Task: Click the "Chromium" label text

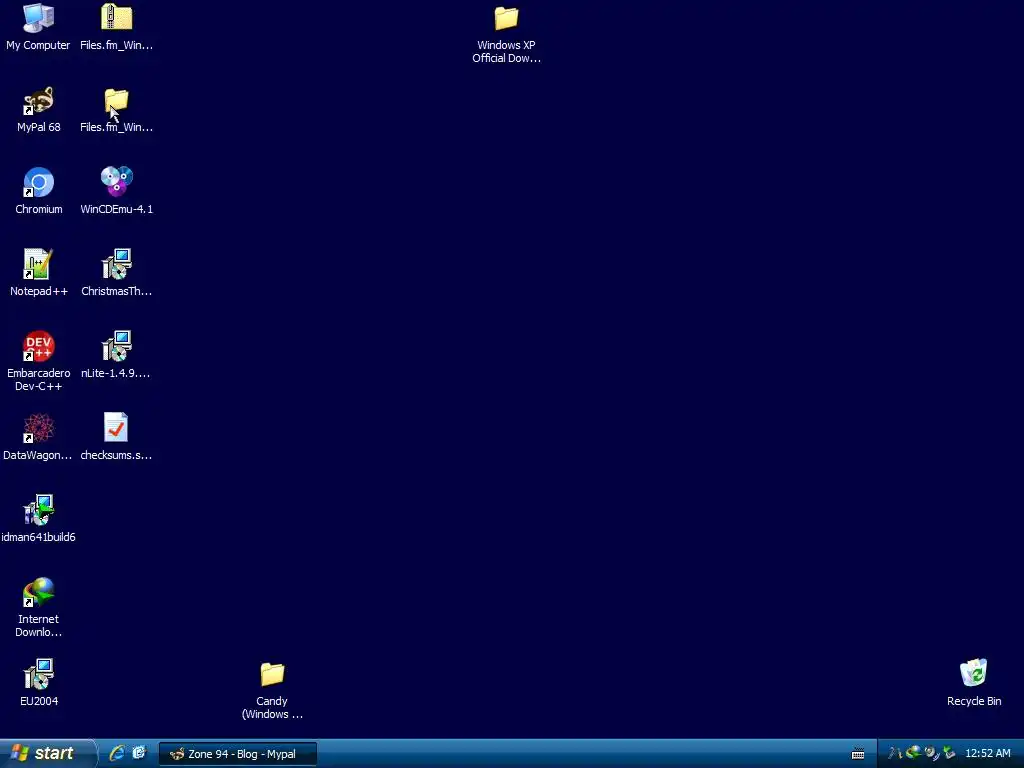Action: [x=39, y=209]
